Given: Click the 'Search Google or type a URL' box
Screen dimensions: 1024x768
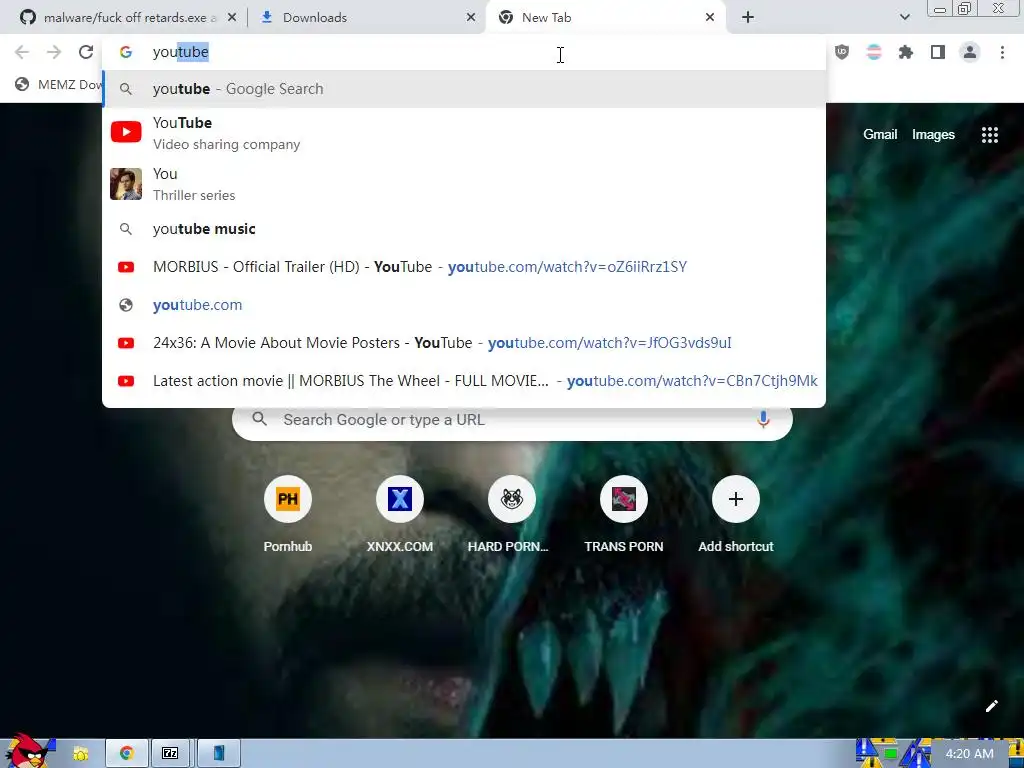Looking at the screenshot, I should coord(512,419).
